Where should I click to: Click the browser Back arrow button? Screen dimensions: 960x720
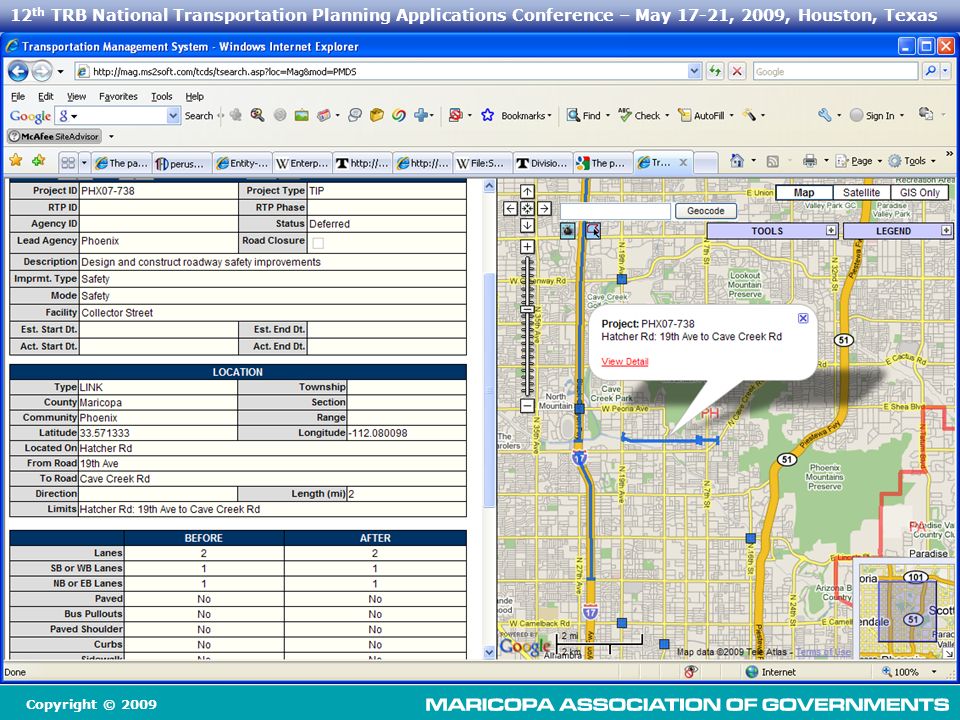[18, 72]
